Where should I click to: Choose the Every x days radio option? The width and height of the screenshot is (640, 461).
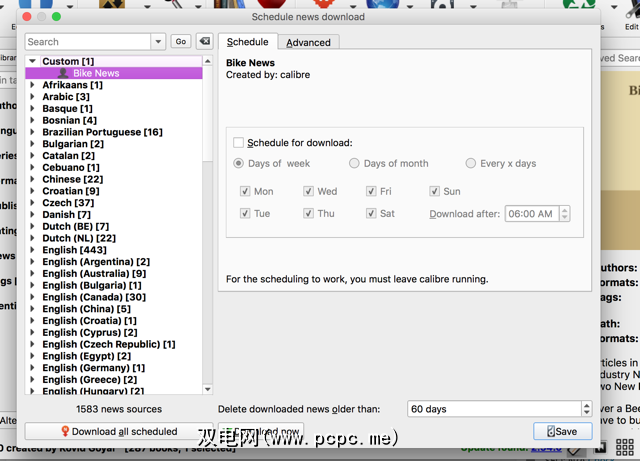471,164
